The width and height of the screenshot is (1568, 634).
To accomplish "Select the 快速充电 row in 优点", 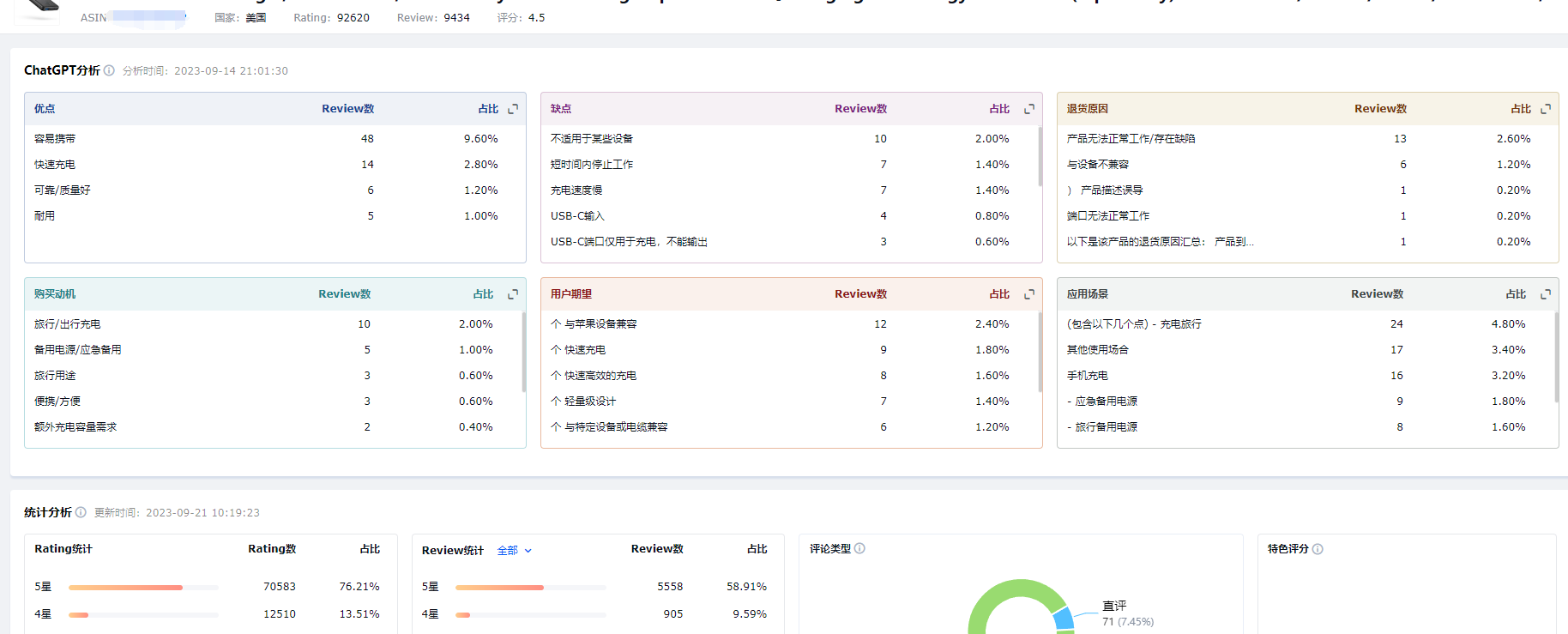I will pos(274,165).
